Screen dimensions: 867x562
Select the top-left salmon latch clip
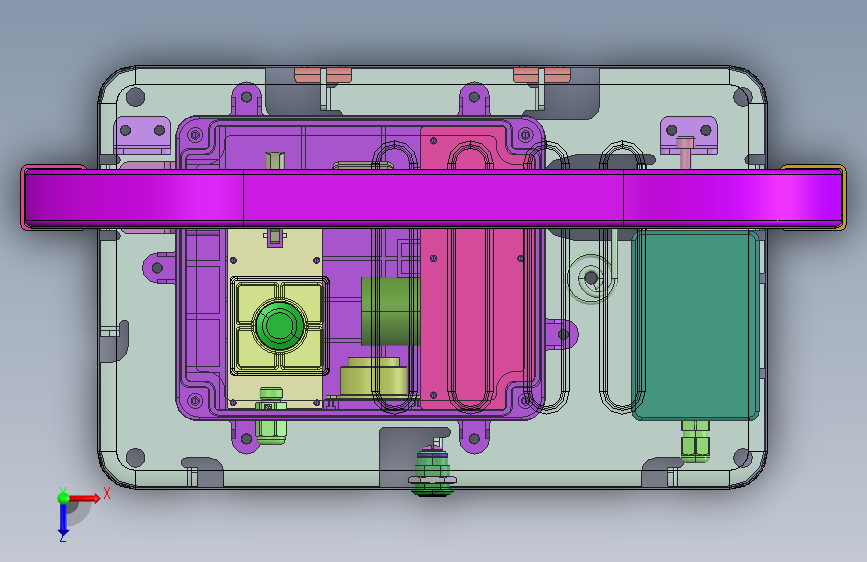323,75
